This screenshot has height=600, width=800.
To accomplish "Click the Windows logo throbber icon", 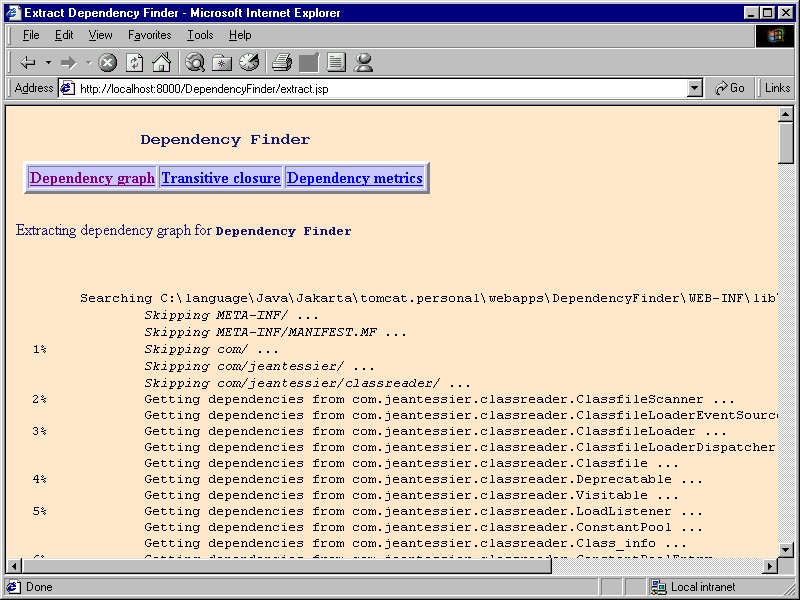I will point(774,36).
